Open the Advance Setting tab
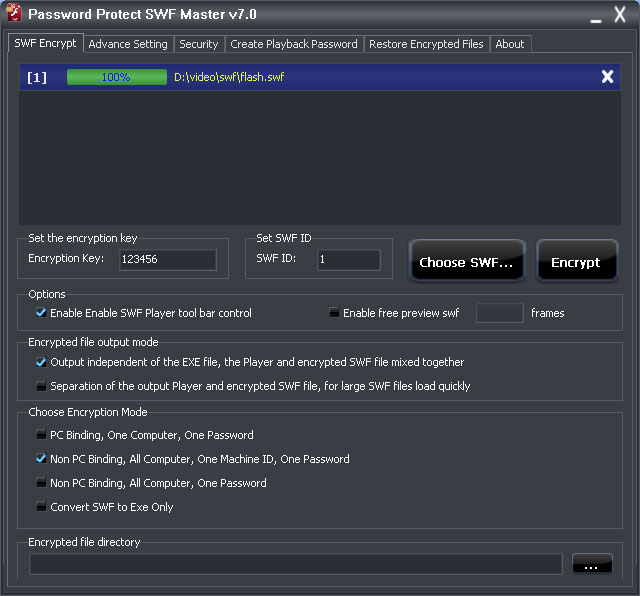Screen dimensions: 640x596 pyautogui.click(x=127, y=44)
